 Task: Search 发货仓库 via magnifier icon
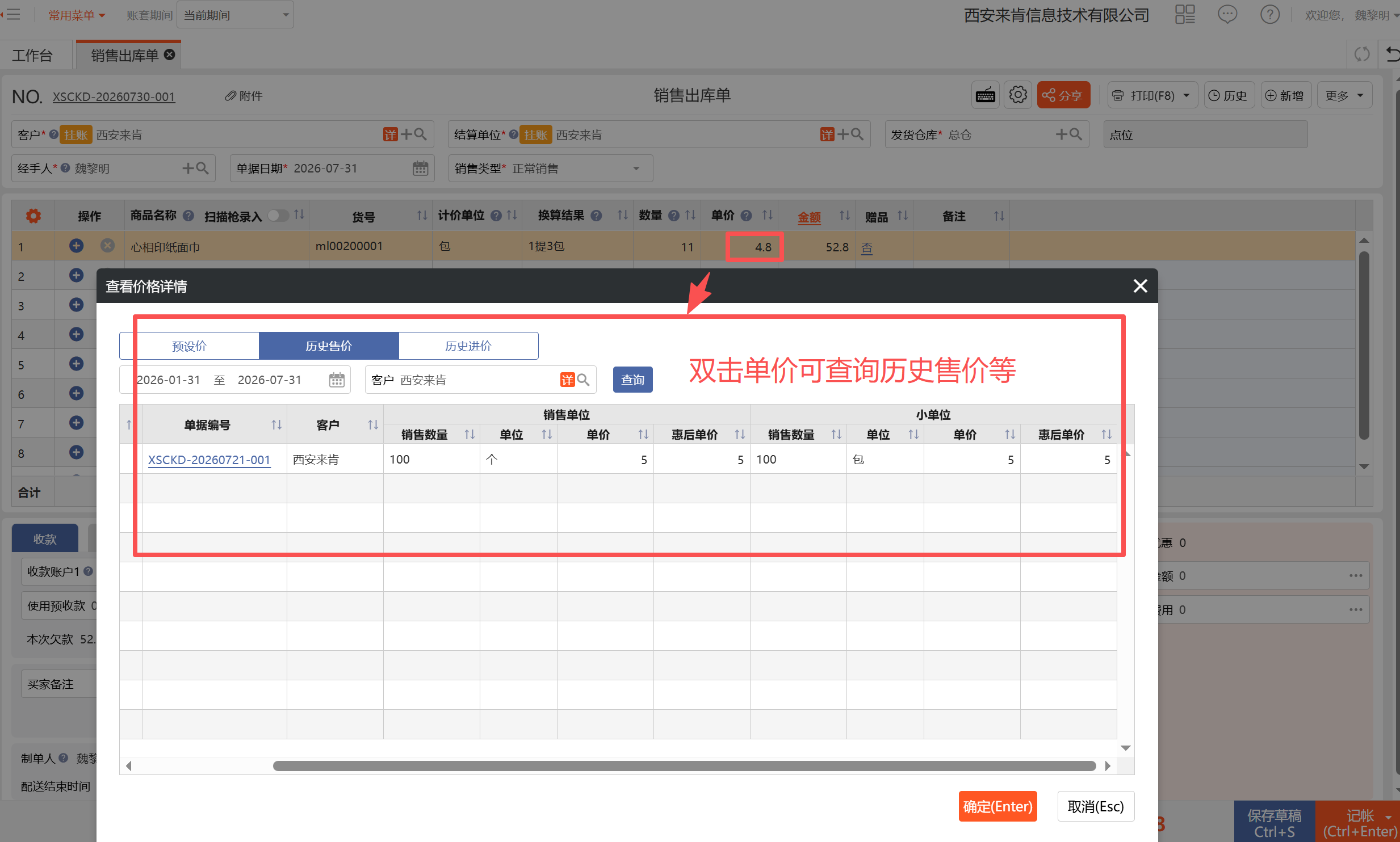[1075, 134]
